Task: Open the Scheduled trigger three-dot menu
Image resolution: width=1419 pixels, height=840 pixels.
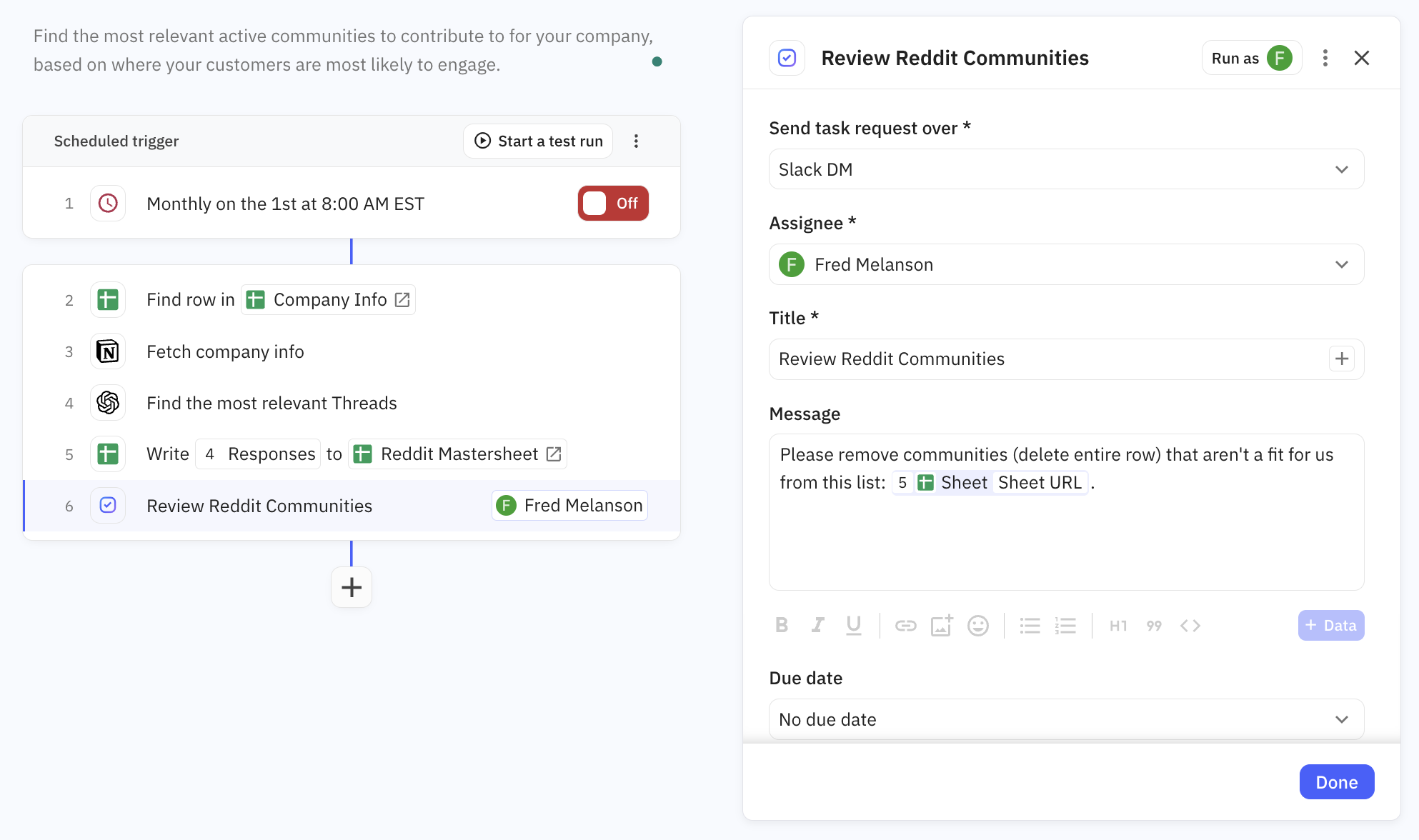Action: 636,141
